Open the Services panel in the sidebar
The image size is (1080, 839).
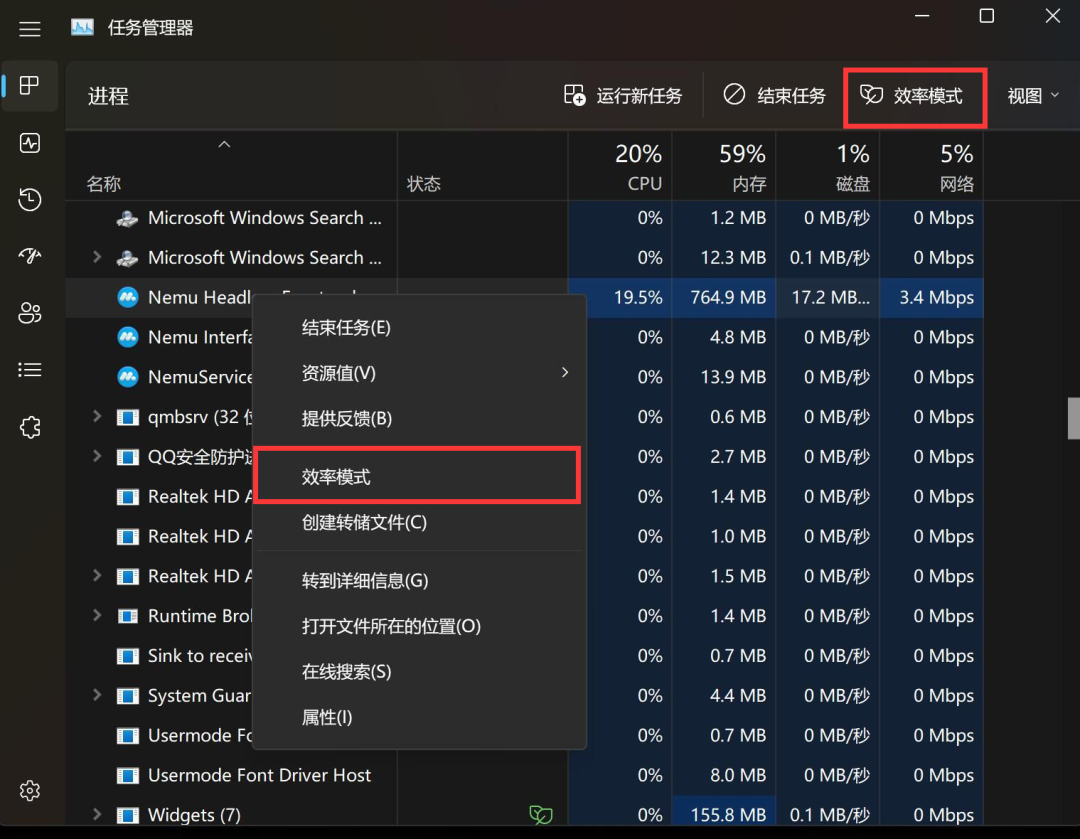click(30, 427)
